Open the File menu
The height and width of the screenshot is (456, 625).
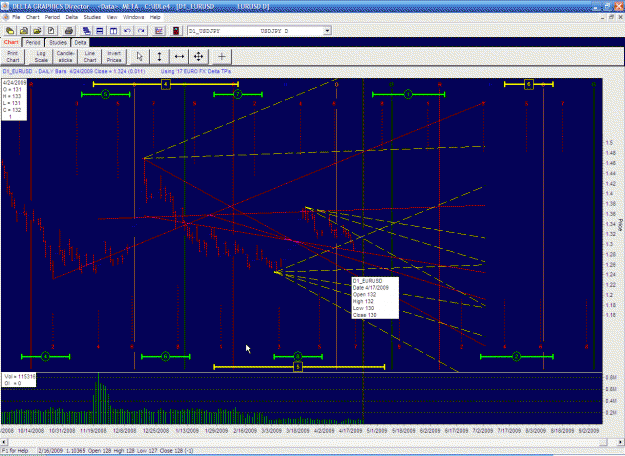[x=16, y=17]
